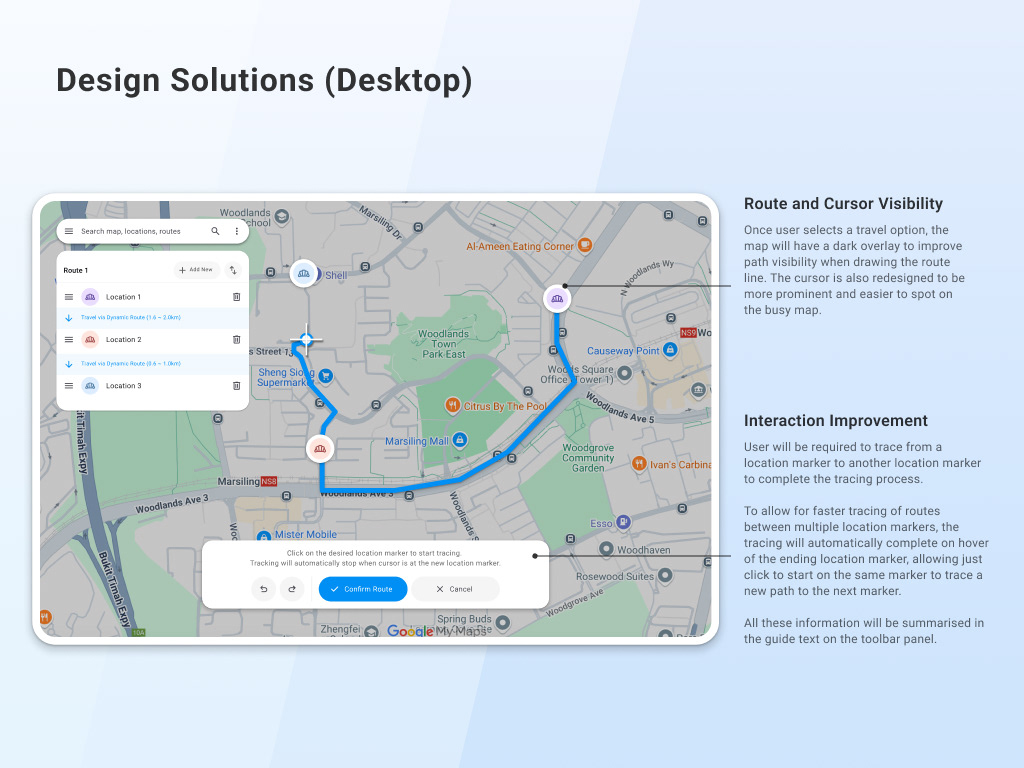Click the redo arrow button

(x=292, y=589)
